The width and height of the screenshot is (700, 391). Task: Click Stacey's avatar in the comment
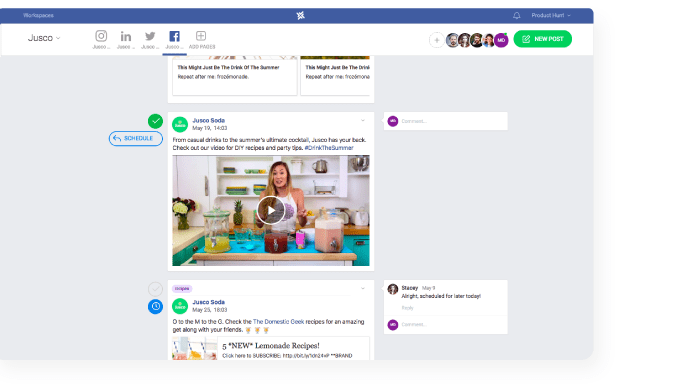click(393, 289)
